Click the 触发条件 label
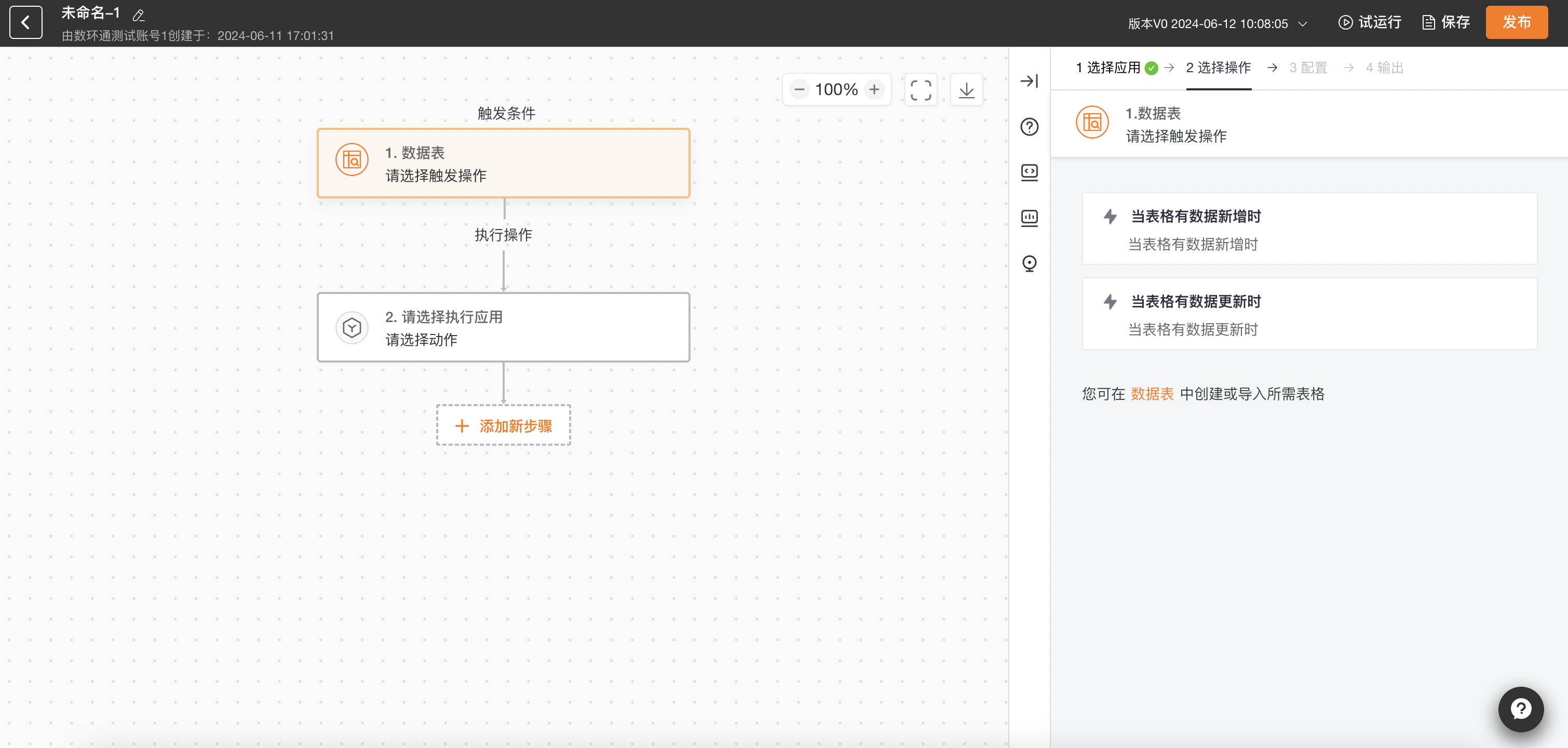Screen dimensions: 1568x748 click(x=506, y=113)
